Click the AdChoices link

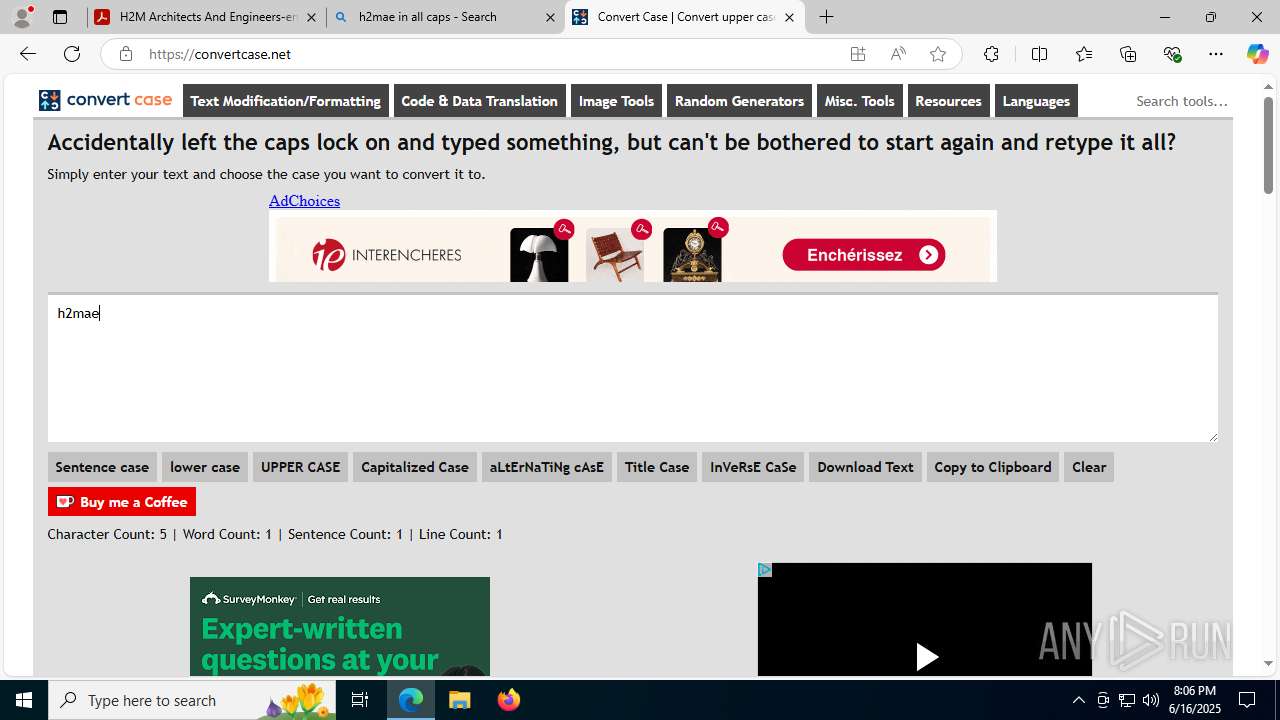pos(304,201)
